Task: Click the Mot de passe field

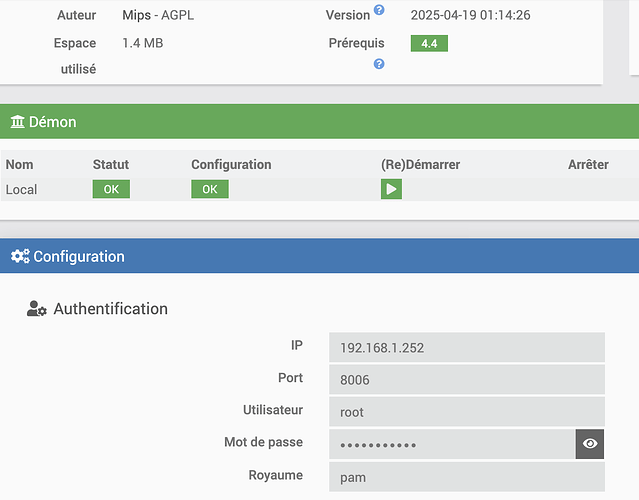Action: 451,444
